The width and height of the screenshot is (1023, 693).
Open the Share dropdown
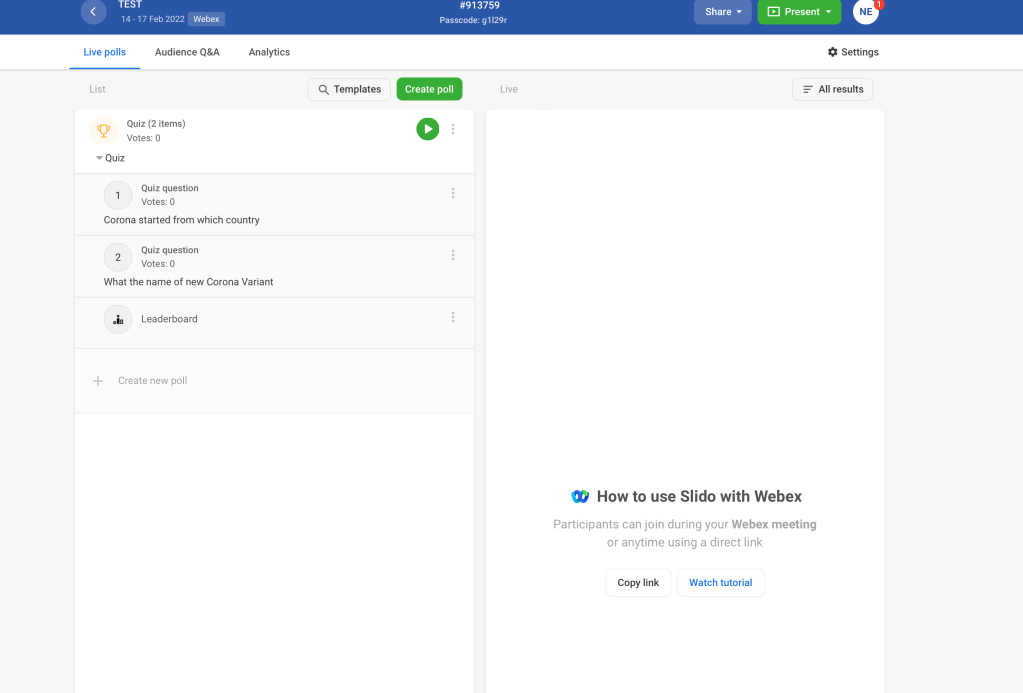click(x=723, y=12)
